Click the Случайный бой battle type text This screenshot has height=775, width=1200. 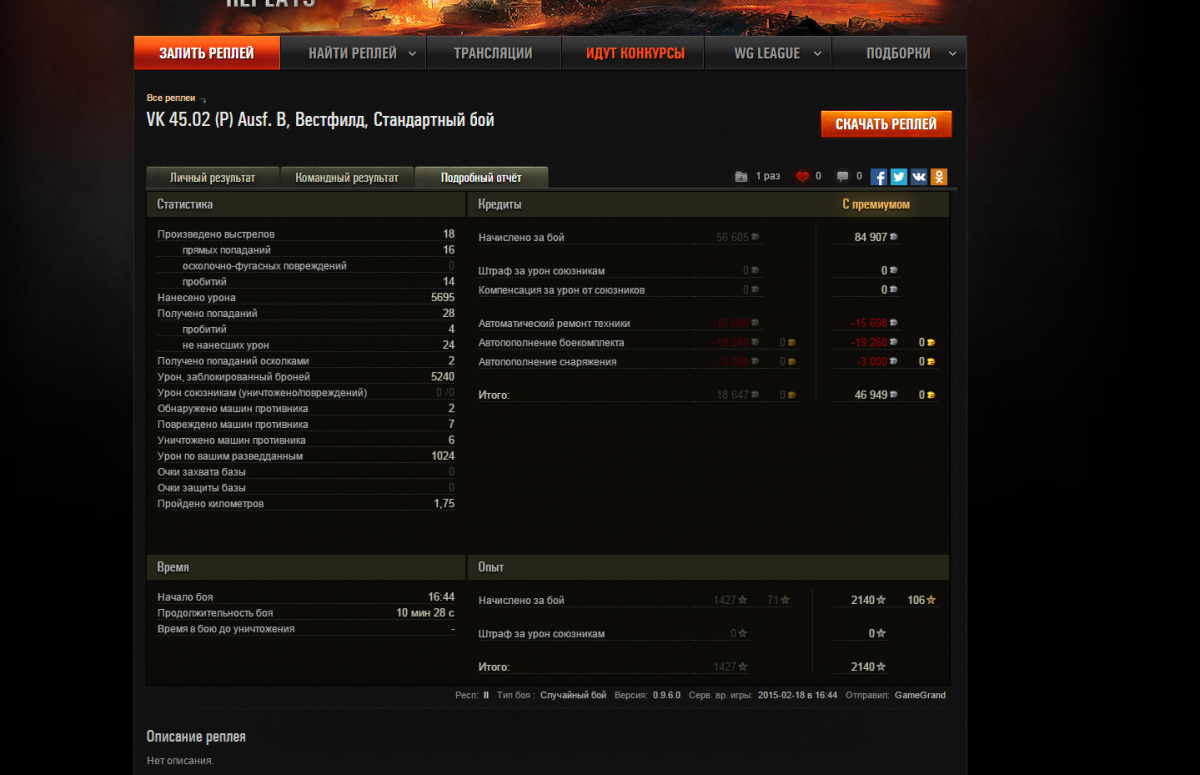tap(573, 695)
